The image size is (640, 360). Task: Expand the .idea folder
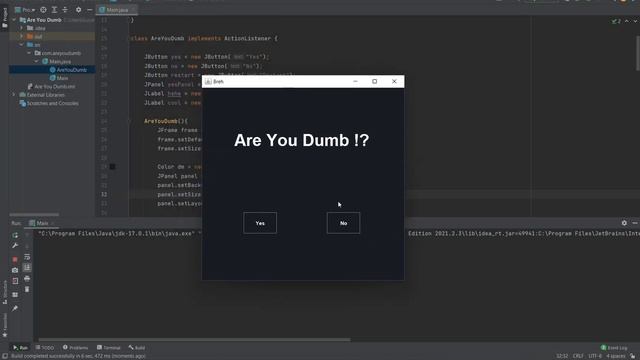click(22, 28)
